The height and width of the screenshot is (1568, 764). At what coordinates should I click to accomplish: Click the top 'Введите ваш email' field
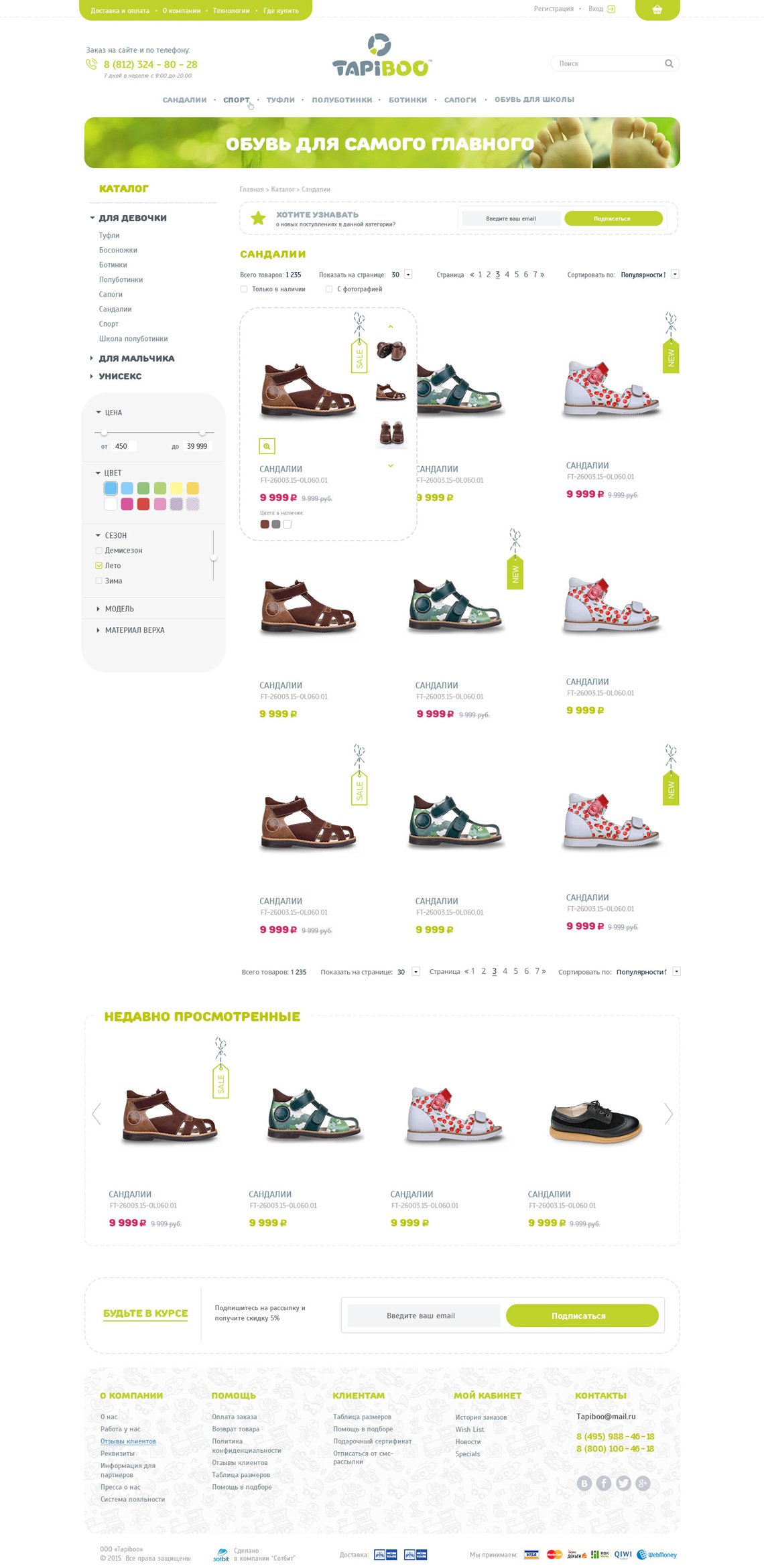pos(511,218)
